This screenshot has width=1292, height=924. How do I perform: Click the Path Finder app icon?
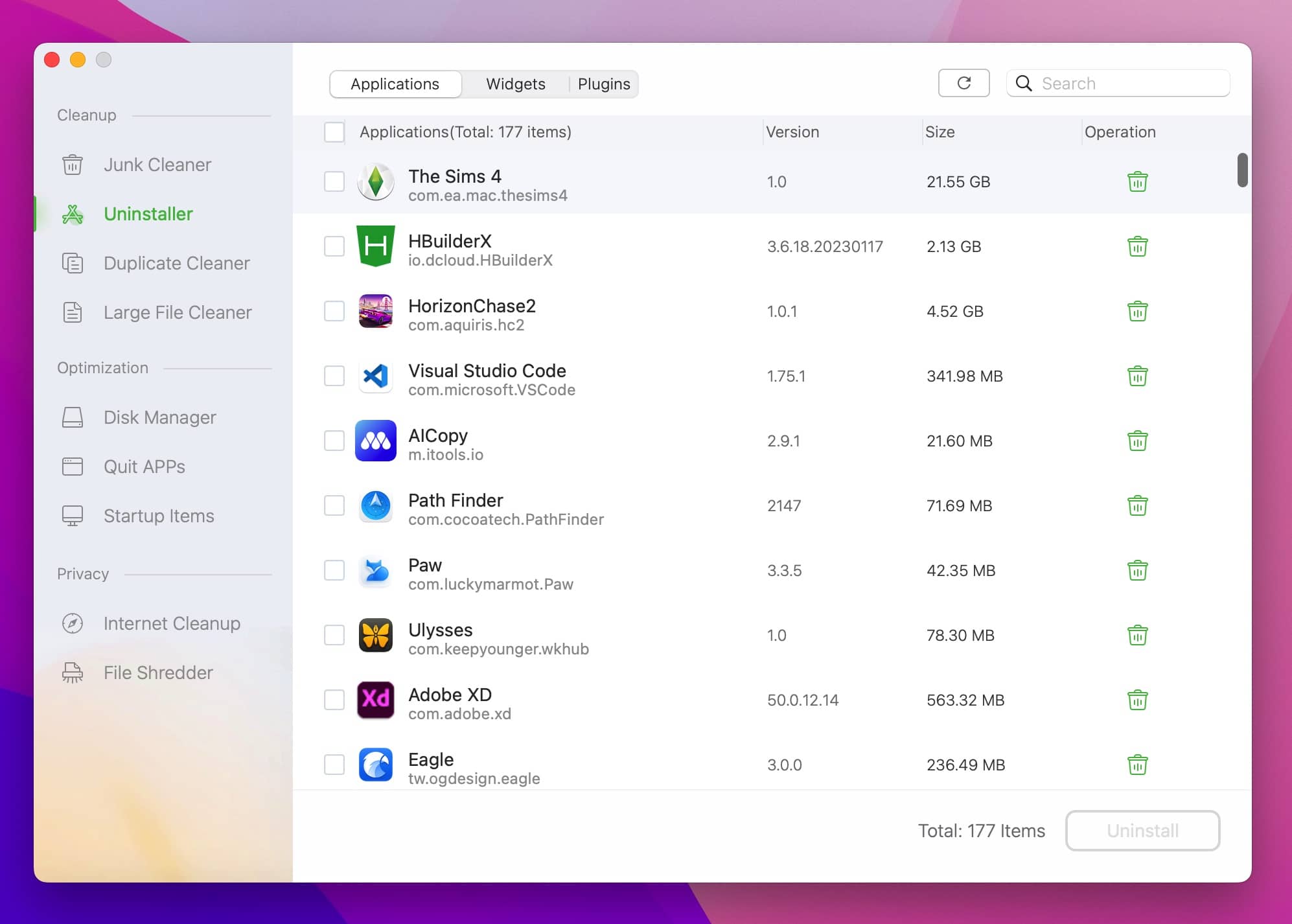pyautogui.click(x=376, y=505)
